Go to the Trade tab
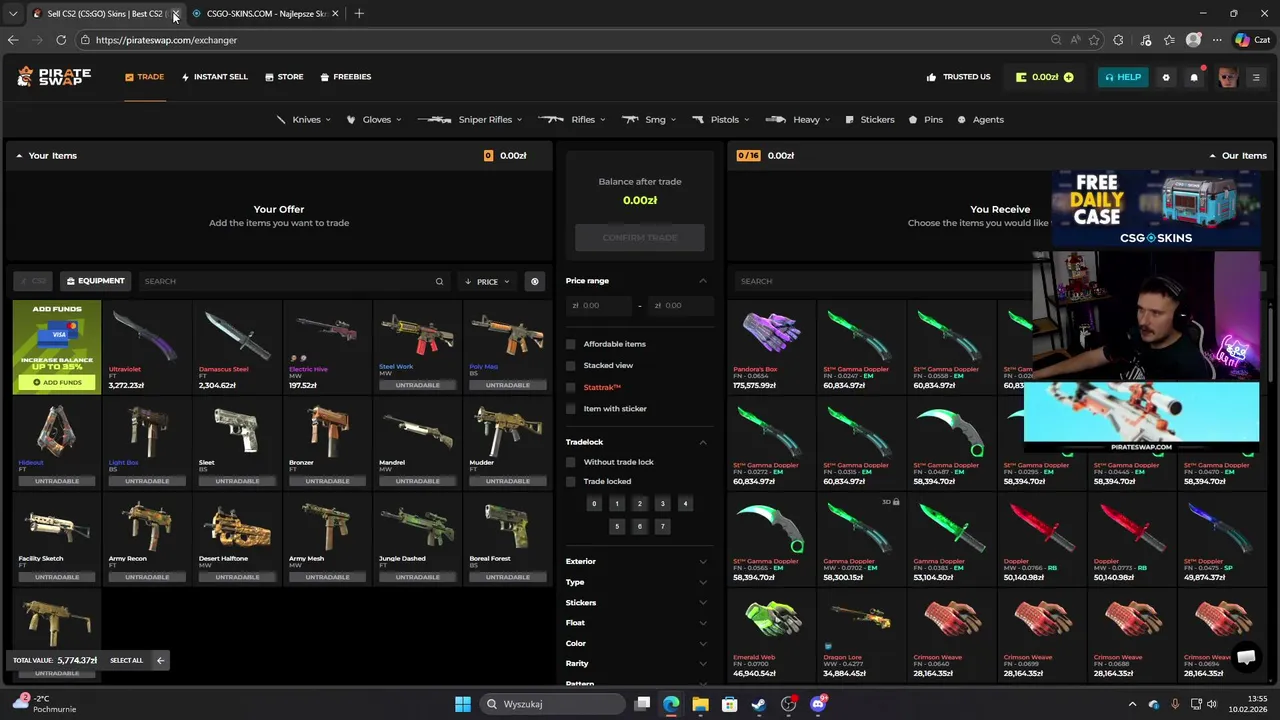Image resolution: width=1280 pixels, height=720 pixels. 144,77
